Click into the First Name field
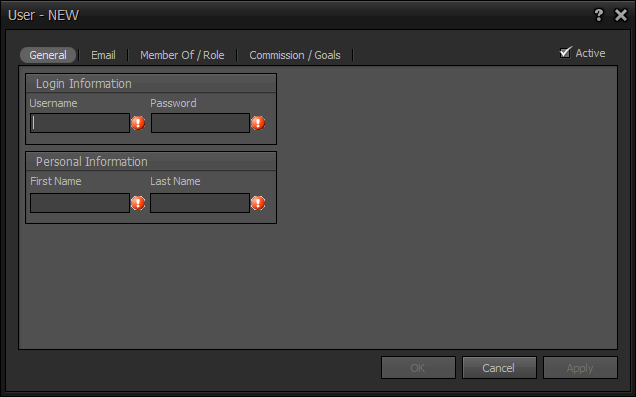The image size is (636, 397). pos(80,203)
